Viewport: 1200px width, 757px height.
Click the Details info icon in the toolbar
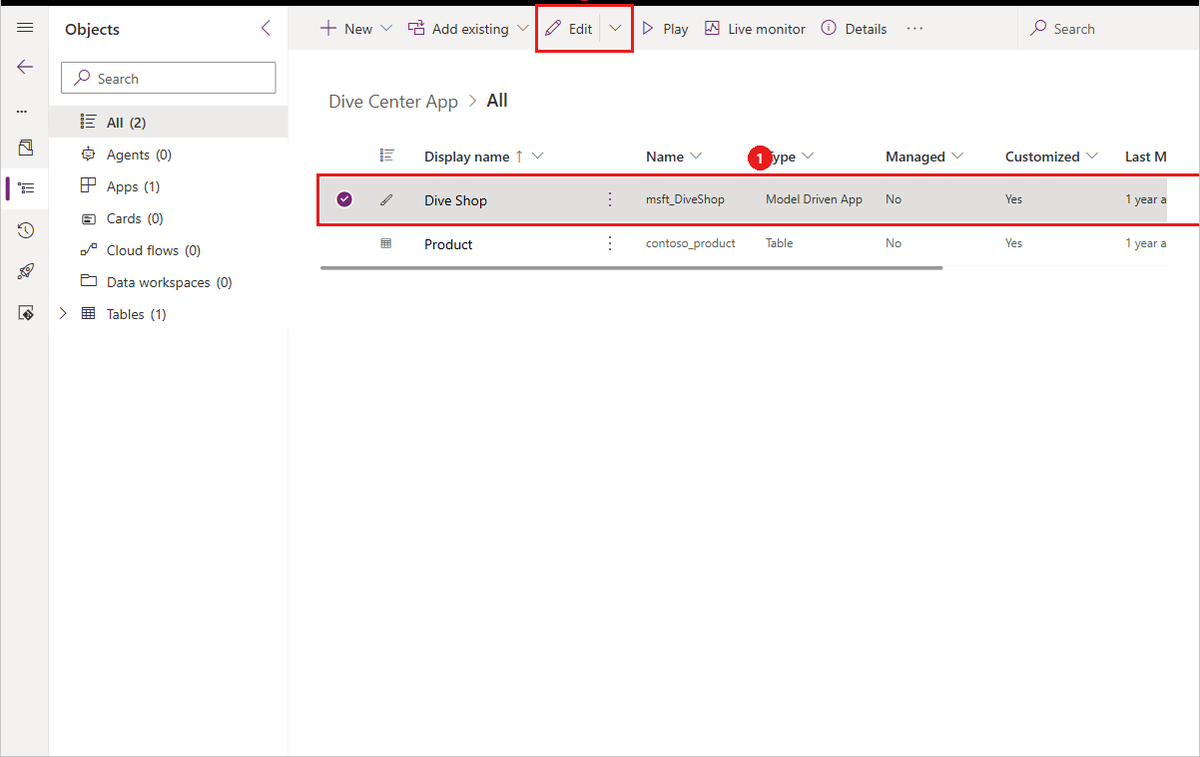tap(853, 28)
